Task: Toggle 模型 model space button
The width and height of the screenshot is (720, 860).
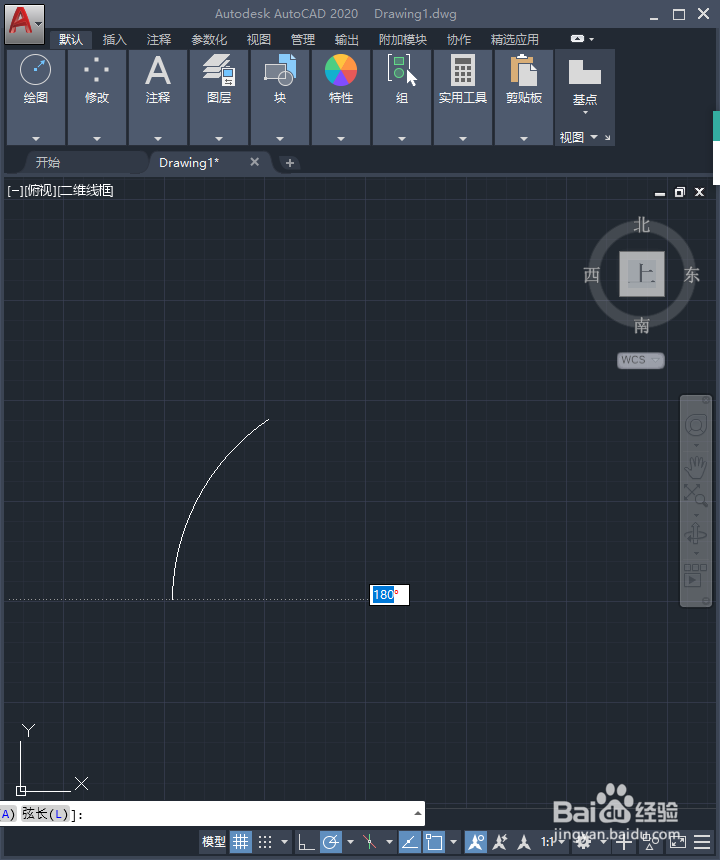Action: coord(213,842)
